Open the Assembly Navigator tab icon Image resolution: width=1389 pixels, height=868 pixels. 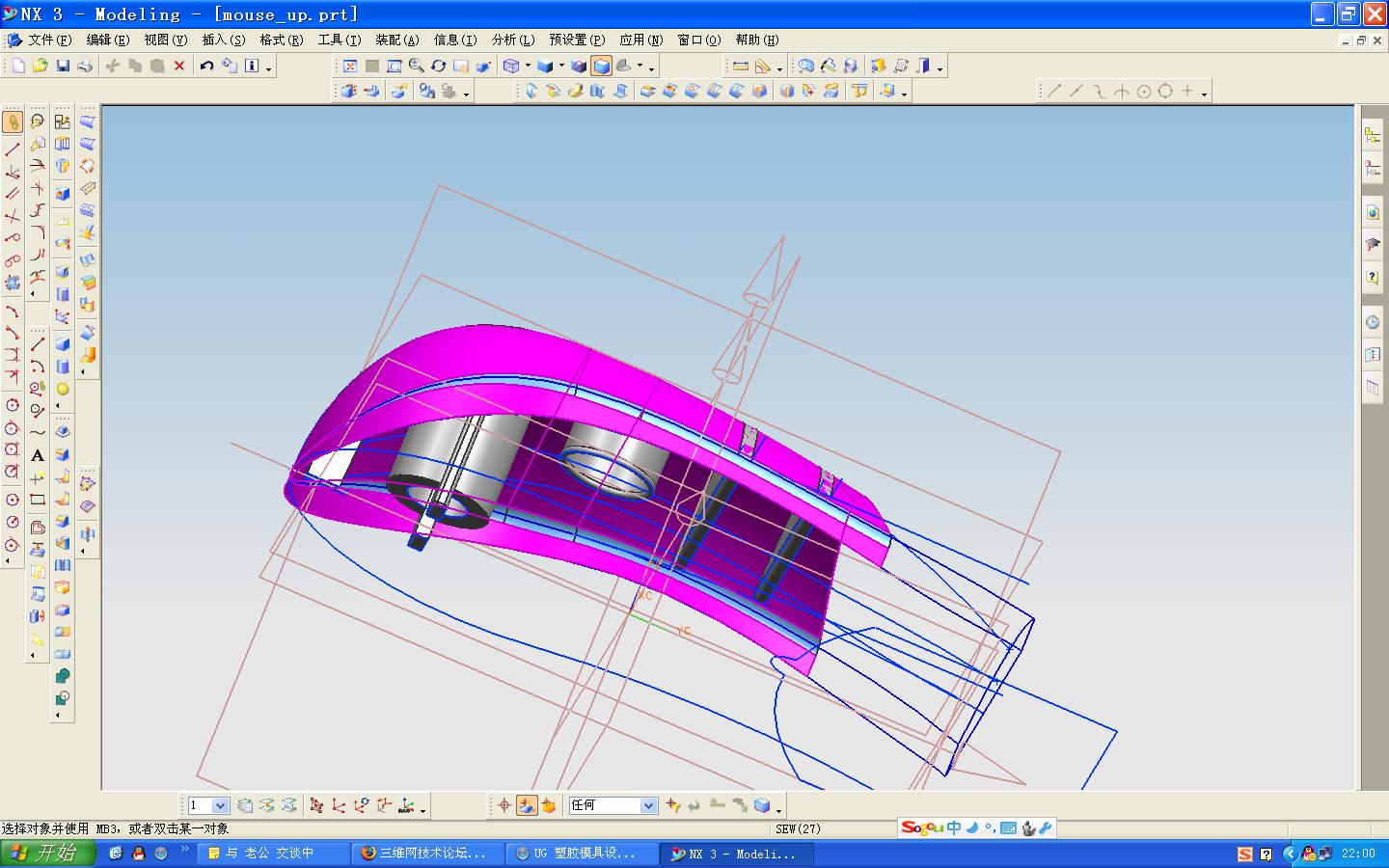click(x=1373, y=136)
